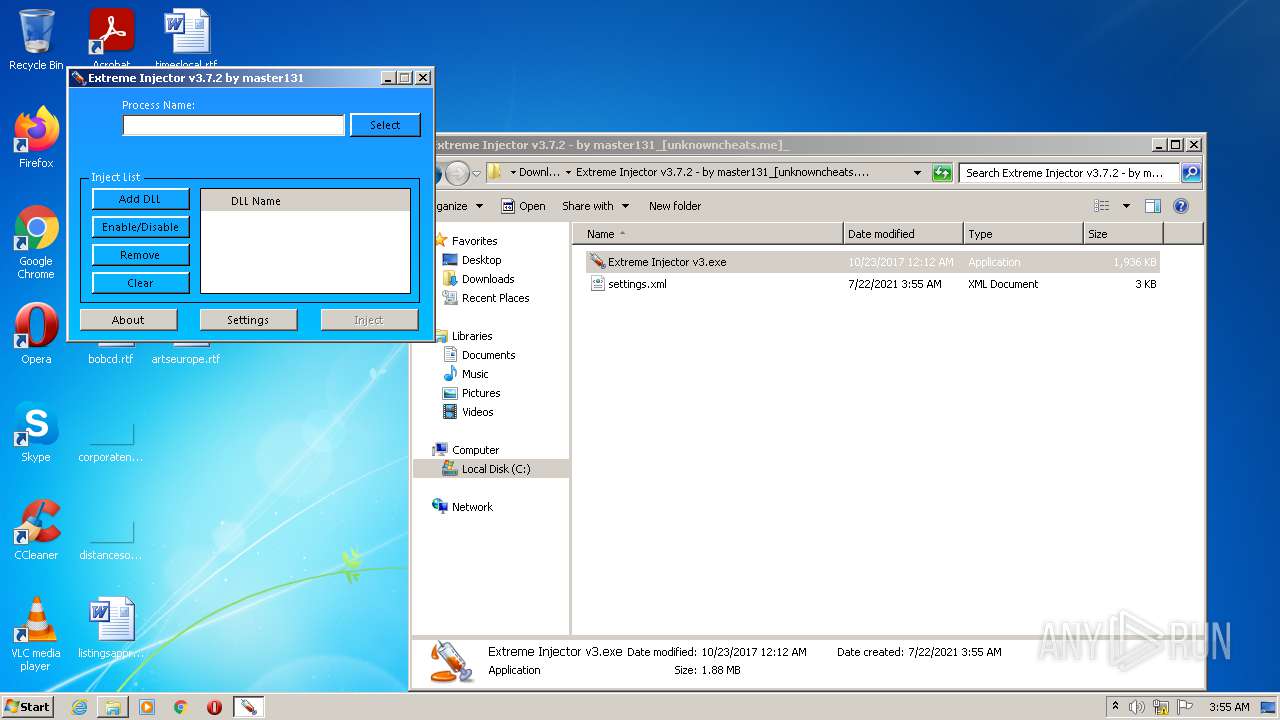Clear the DLL inject list
This screenshot has width=1280, height=720.
point(140,283)
